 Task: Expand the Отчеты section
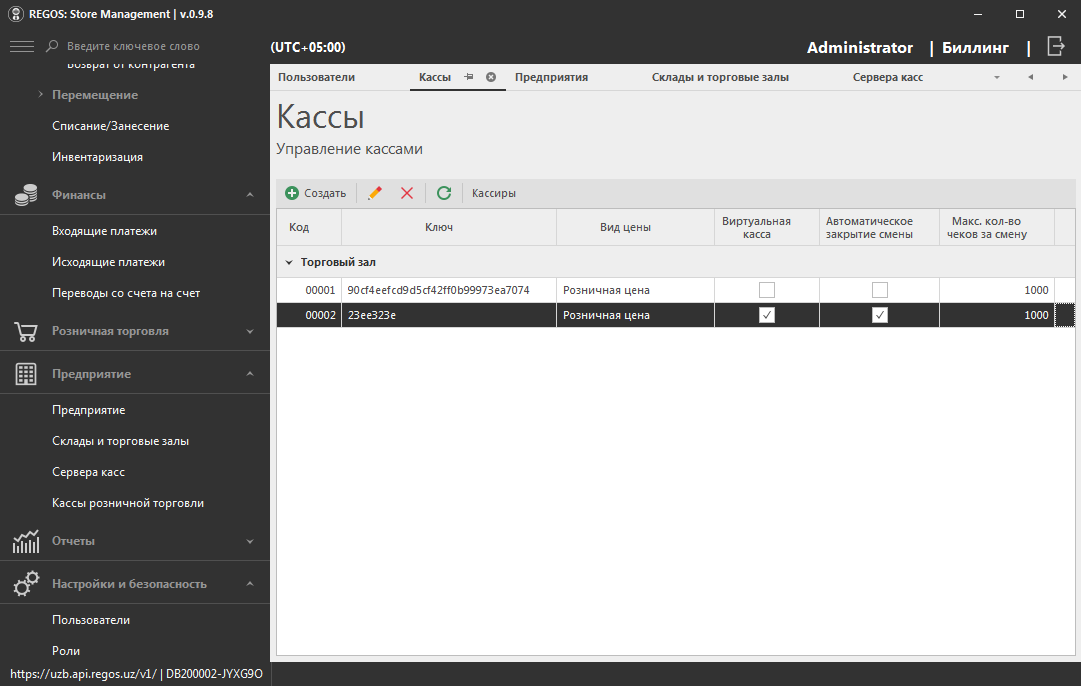250,541
